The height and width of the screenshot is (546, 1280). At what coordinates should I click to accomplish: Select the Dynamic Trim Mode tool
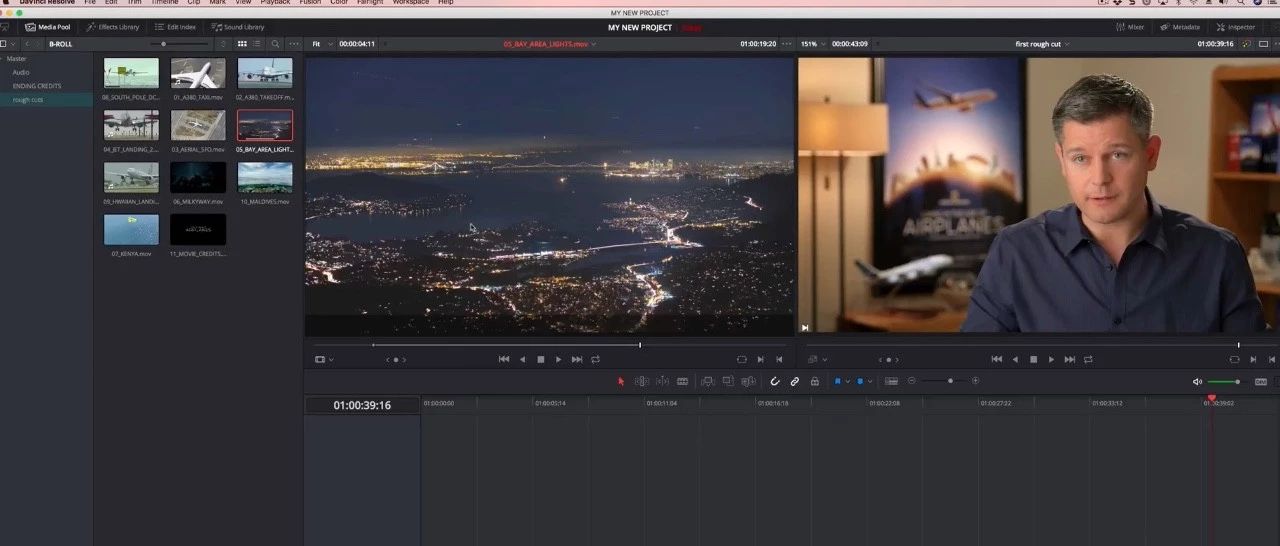[662, 381]
